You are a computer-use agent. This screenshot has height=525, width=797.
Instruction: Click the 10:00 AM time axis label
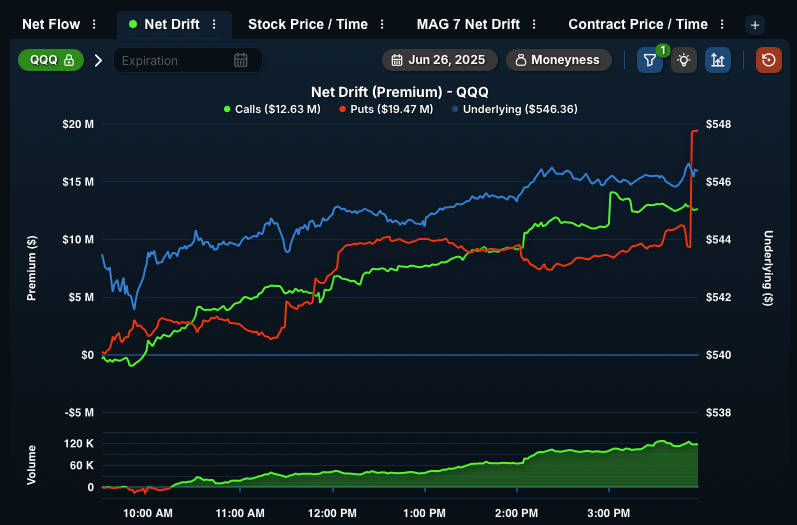point(148,513)
